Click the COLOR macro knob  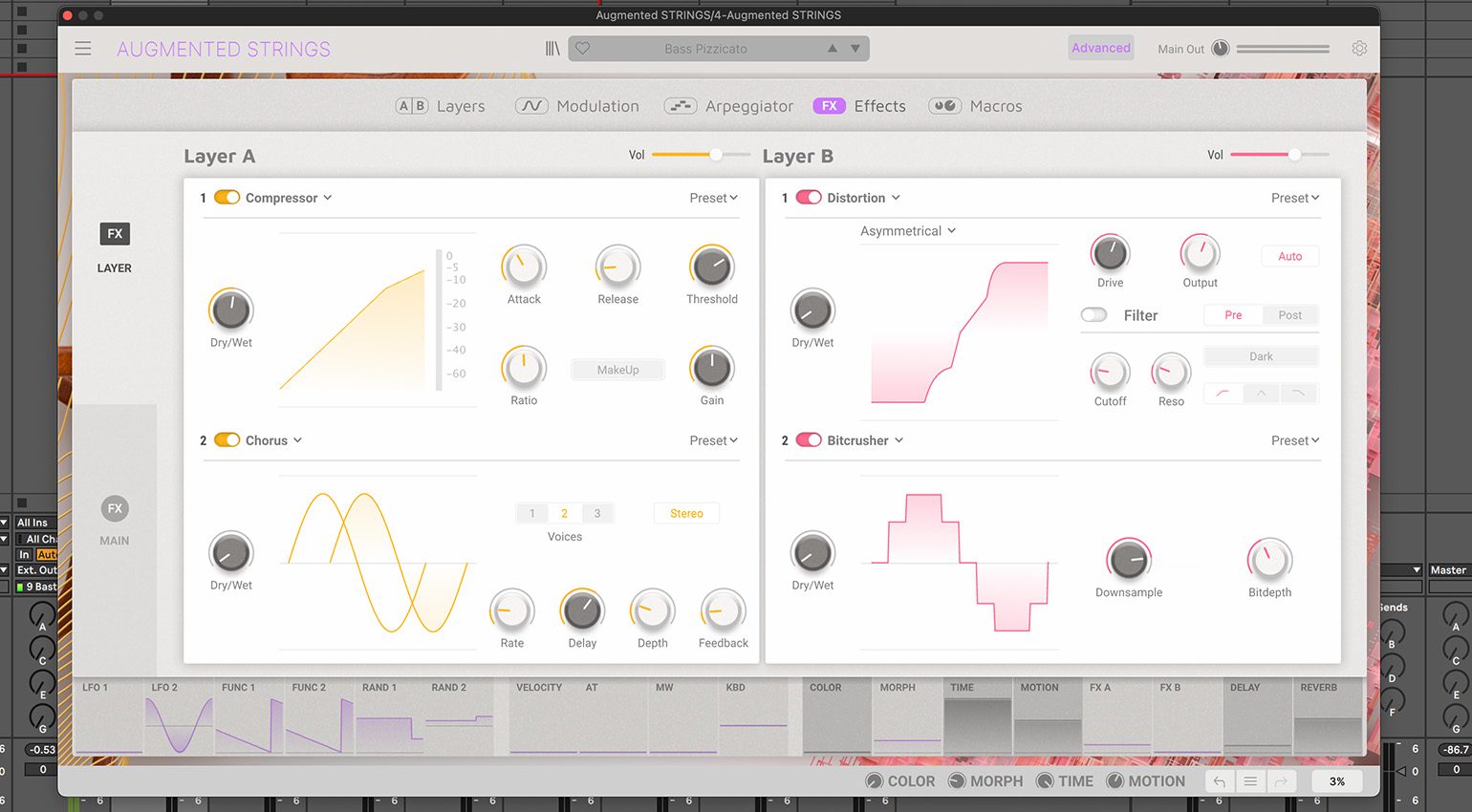coord(874,781)
